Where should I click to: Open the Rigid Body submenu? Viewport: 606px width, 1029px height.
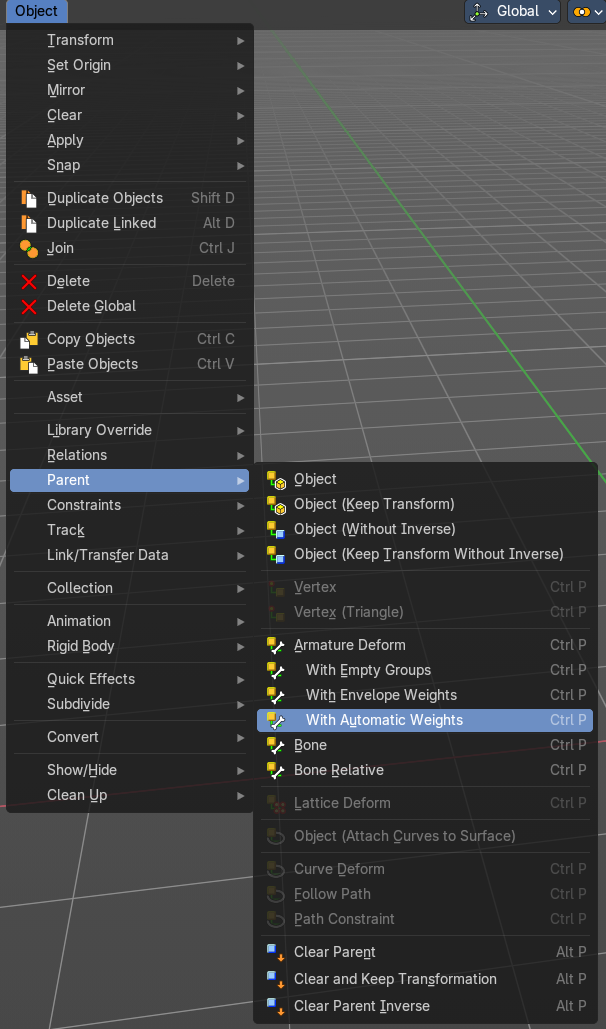[129, 646]
